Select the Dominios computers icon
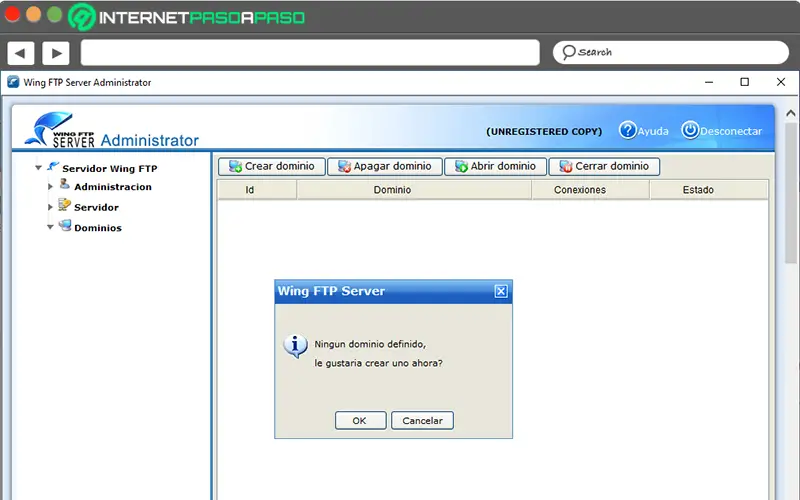 65,225
